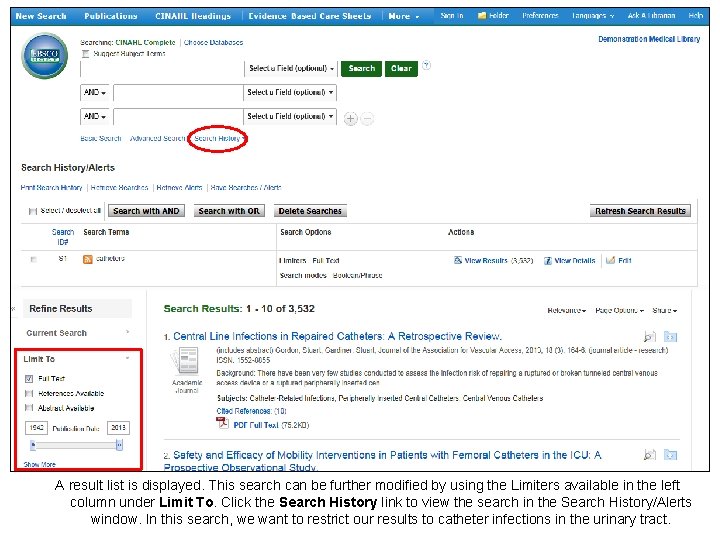
Task: Uncheck the Full Text limiter
Action: pyautogui.click(x=29, y=379)
